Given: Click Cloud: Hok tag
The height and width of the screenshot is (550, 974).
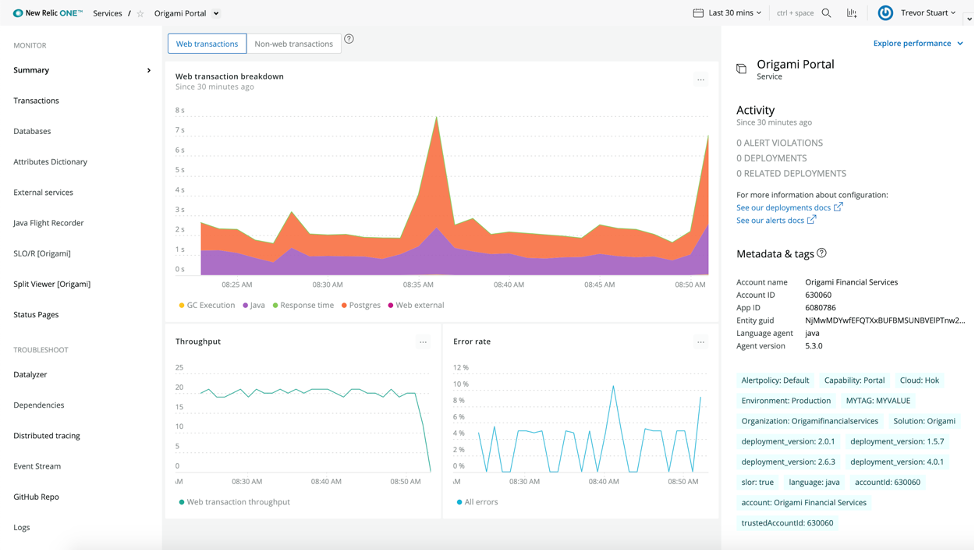Looking at the screenshot, I should [919, 380].
